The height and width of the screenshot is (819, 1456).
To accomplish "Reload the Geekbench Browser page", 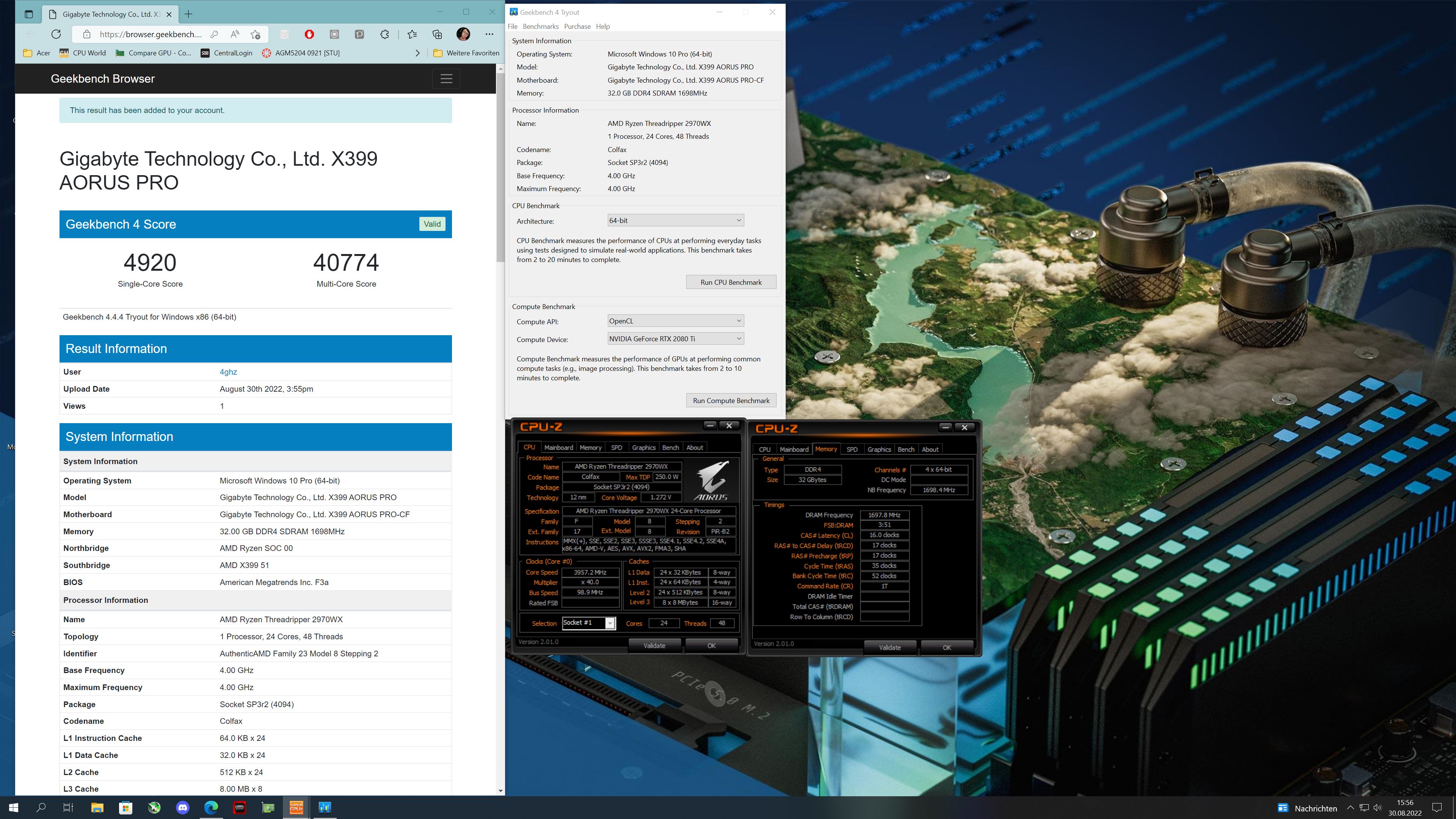I will click(56, 35).
